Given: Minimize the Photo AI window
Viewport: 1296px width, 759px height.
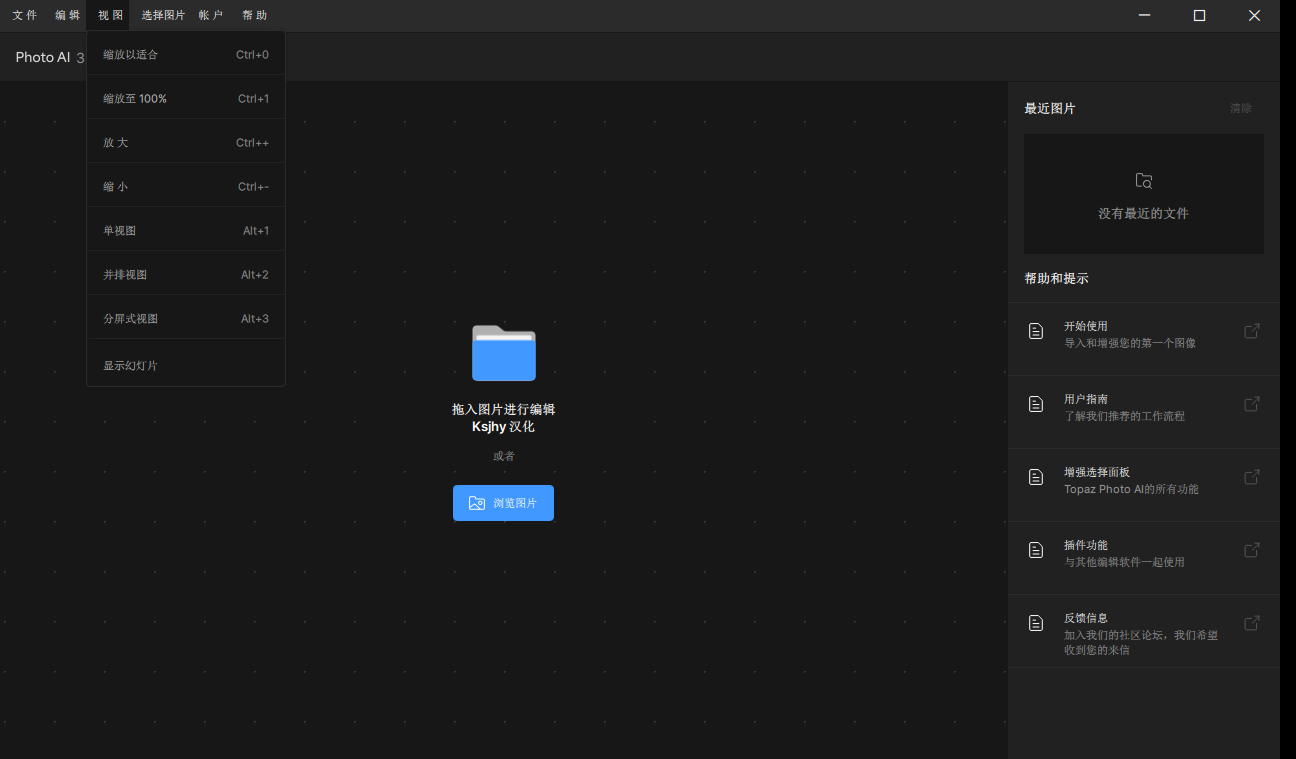Looking at the screenshot, I should click(1145, 15).
